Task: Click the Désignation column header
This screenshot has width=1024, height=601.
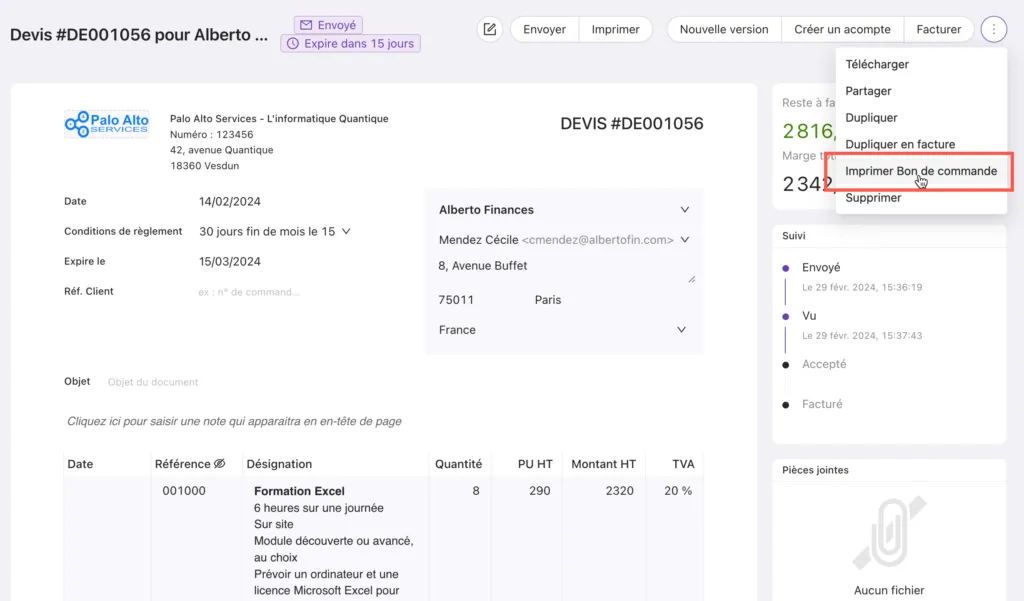Action: 279,464
